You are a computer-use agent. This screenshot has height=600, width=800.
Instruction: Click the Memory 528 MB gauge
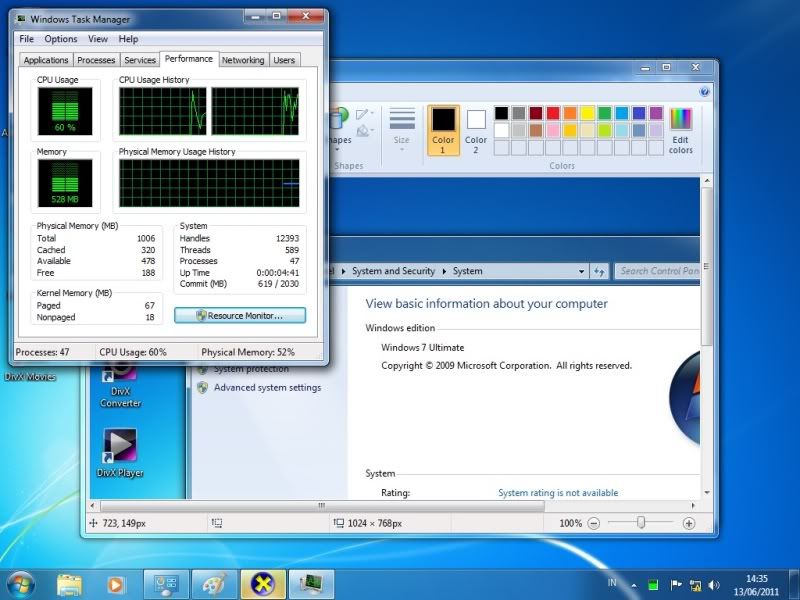65,183
